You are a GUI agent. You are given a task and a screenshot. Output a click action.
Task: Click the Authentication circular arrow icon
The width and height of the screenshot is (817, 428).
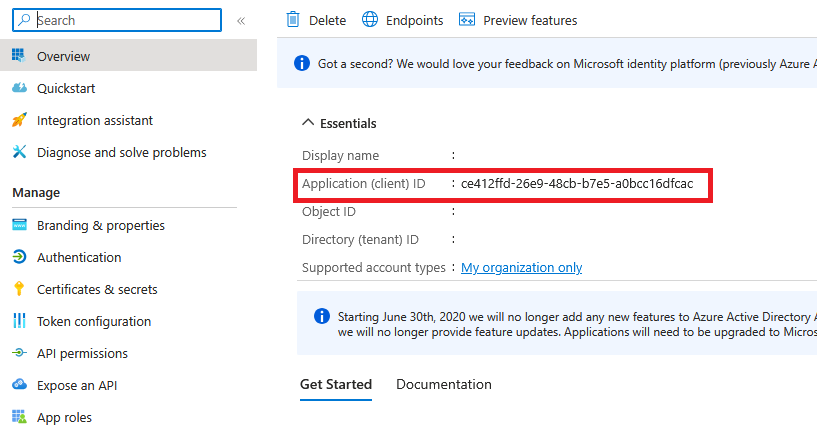[x=19, y=258]
